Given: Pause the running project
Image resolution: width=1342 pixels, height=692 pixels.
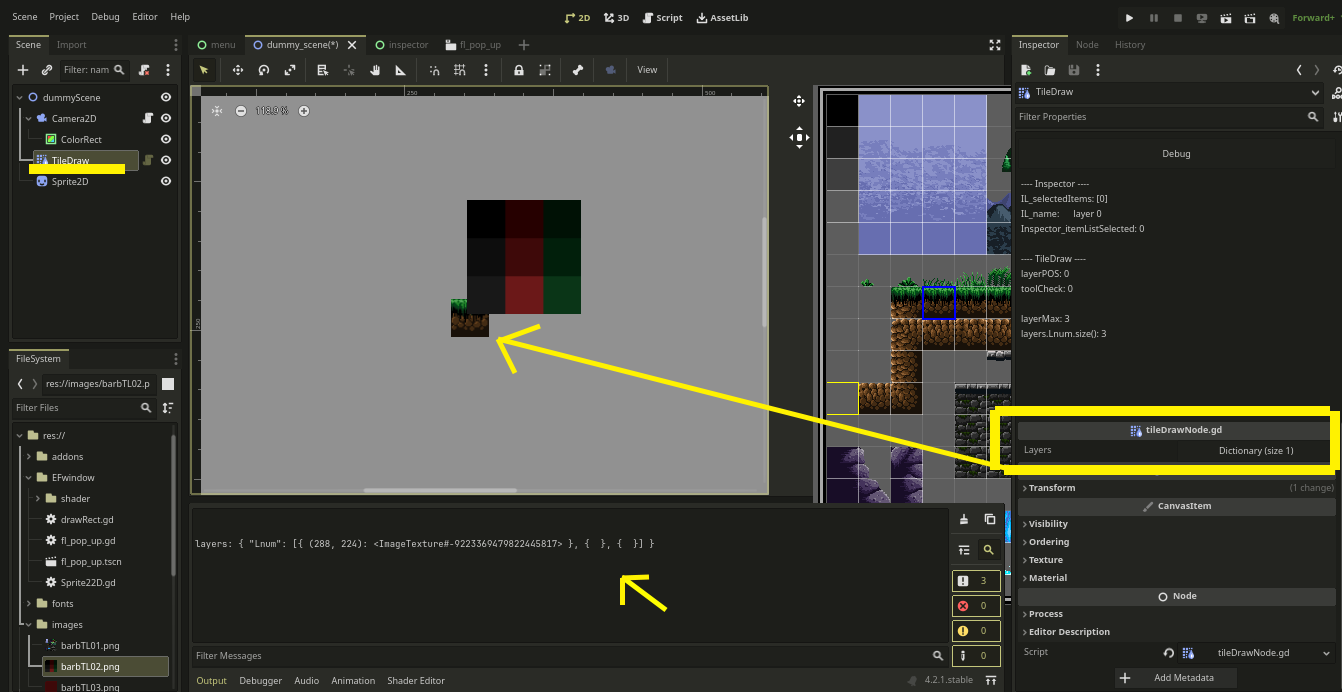Looking at the screenshot, I should [1153, 18].
